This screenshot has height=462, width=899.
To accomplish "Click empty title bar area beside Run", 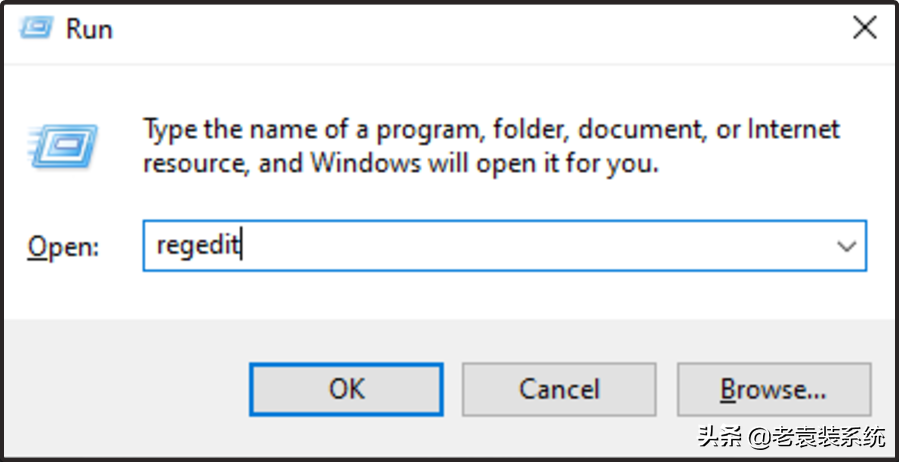I will (x=450, y=28).
